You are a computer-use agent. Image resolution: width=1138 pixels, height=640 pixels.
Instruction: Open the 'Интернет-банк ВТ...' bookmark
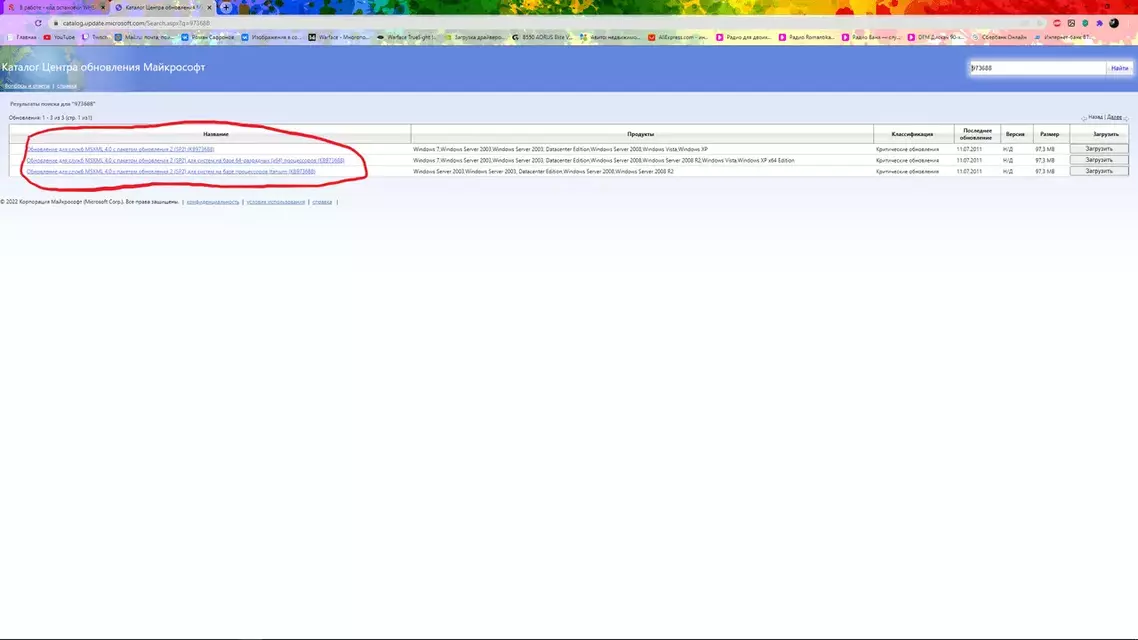coord(1063,37)
